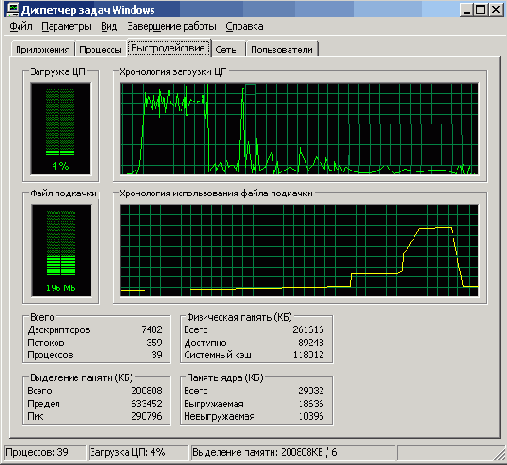
Task: Open the Вид menu
Action: click(x=109, y=26)
